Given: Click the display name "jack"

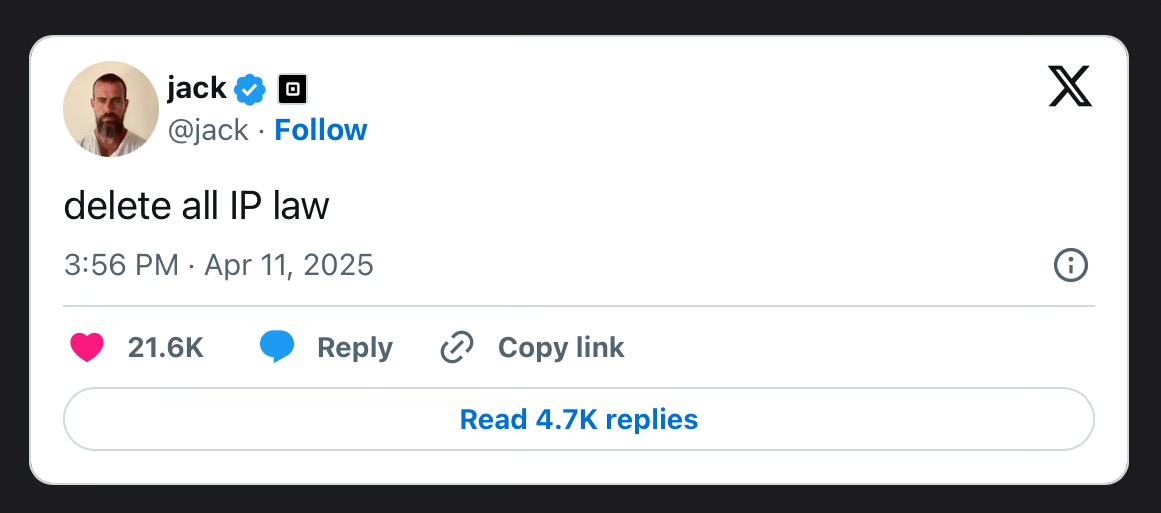Looking at the screenshot, I should (196, 89).
